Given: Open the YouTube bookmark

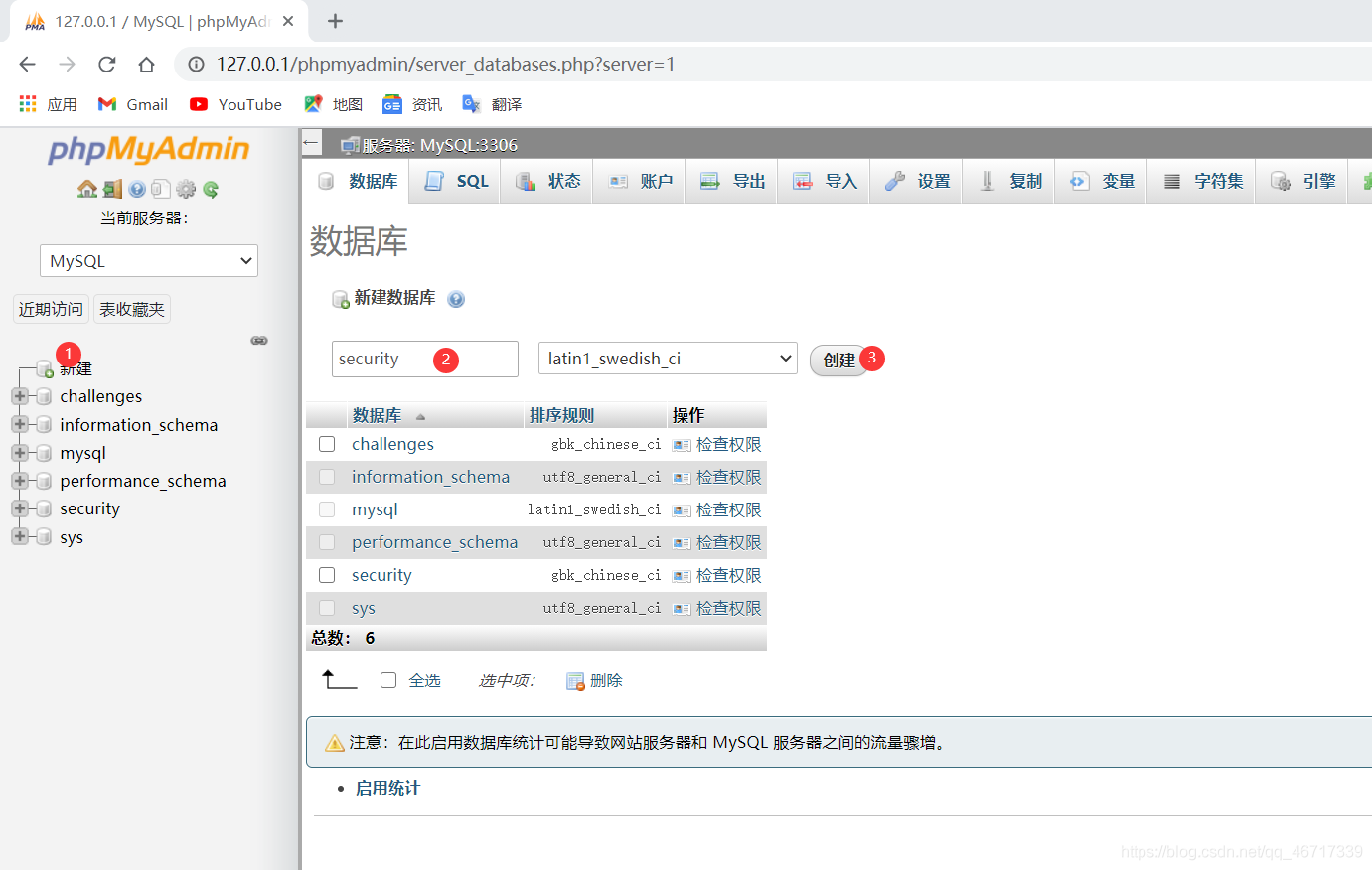Looking at the screenshot, I should tap(235, 104).
